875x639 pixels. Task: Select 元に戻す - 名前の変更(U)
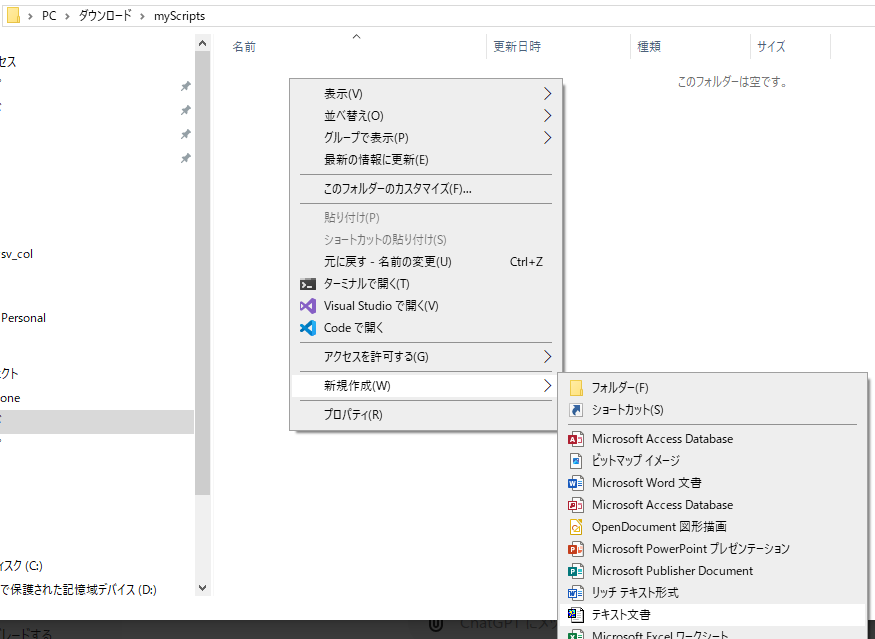(x=426, y=262)
